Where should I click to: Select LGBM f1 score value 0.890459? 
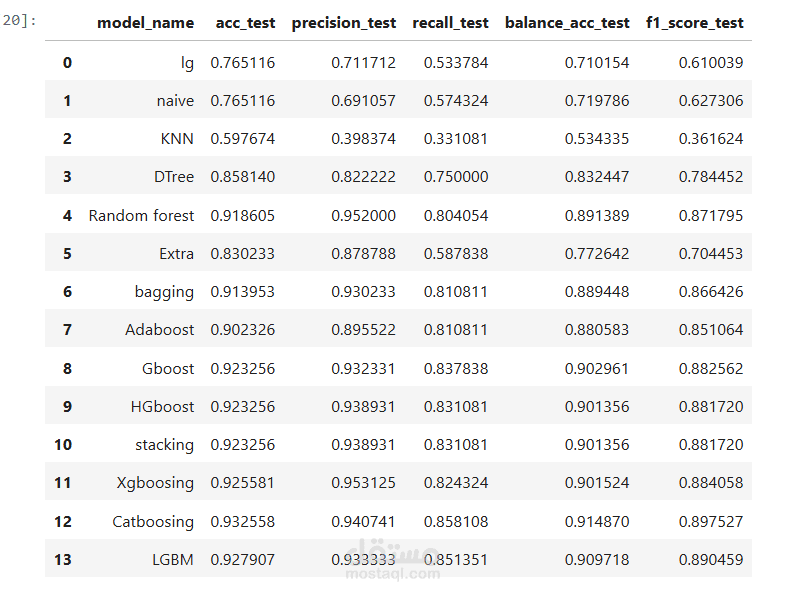pos(710,559)
